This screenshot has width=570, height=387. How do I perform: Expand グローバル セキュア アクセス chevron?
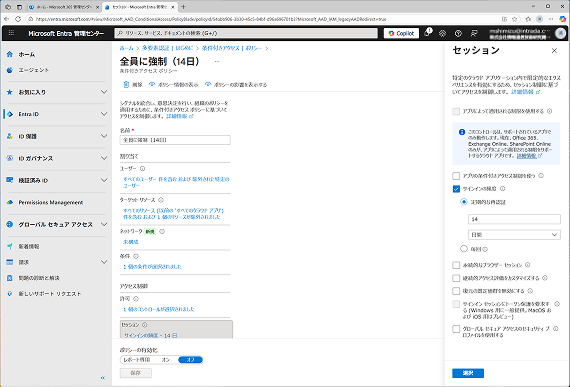(104, 225)
